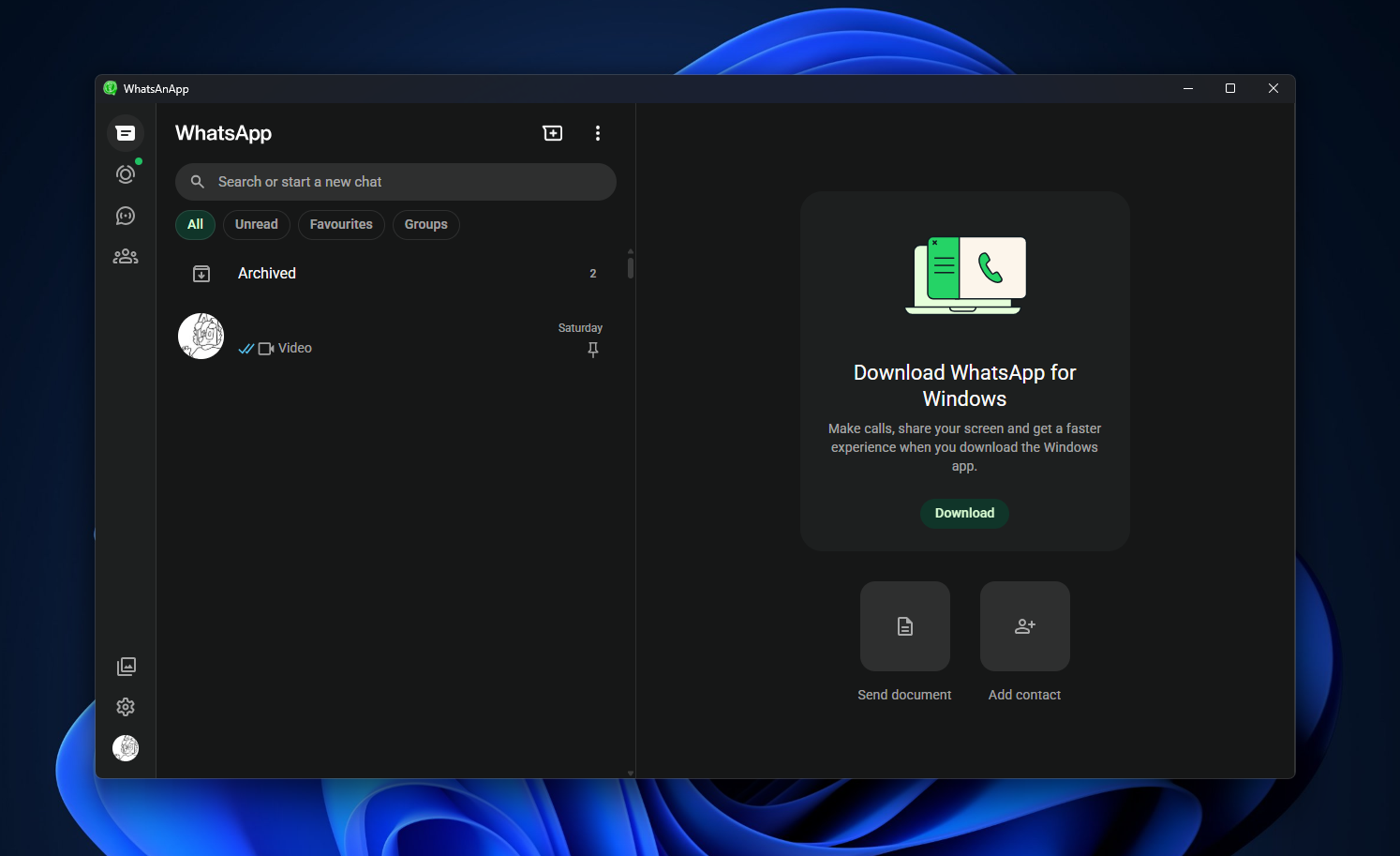Minimize the WhatsAnApp window
The height and width of the screenshot is (856, 1400).
coord(1188,88)
